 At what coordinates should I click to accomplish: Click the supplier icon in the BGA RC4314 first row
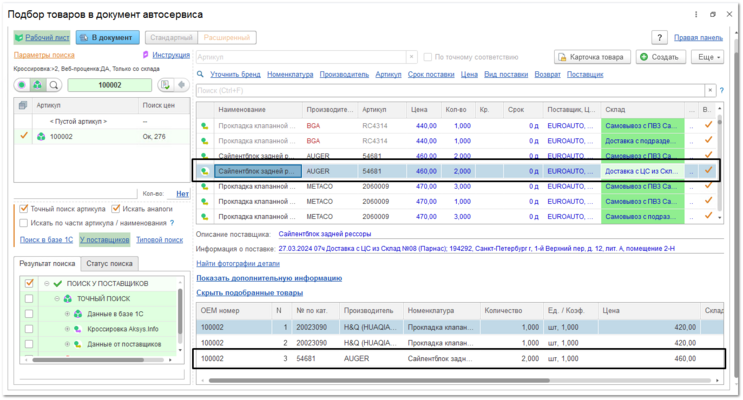pyautogui.click(x=204, y=126)
